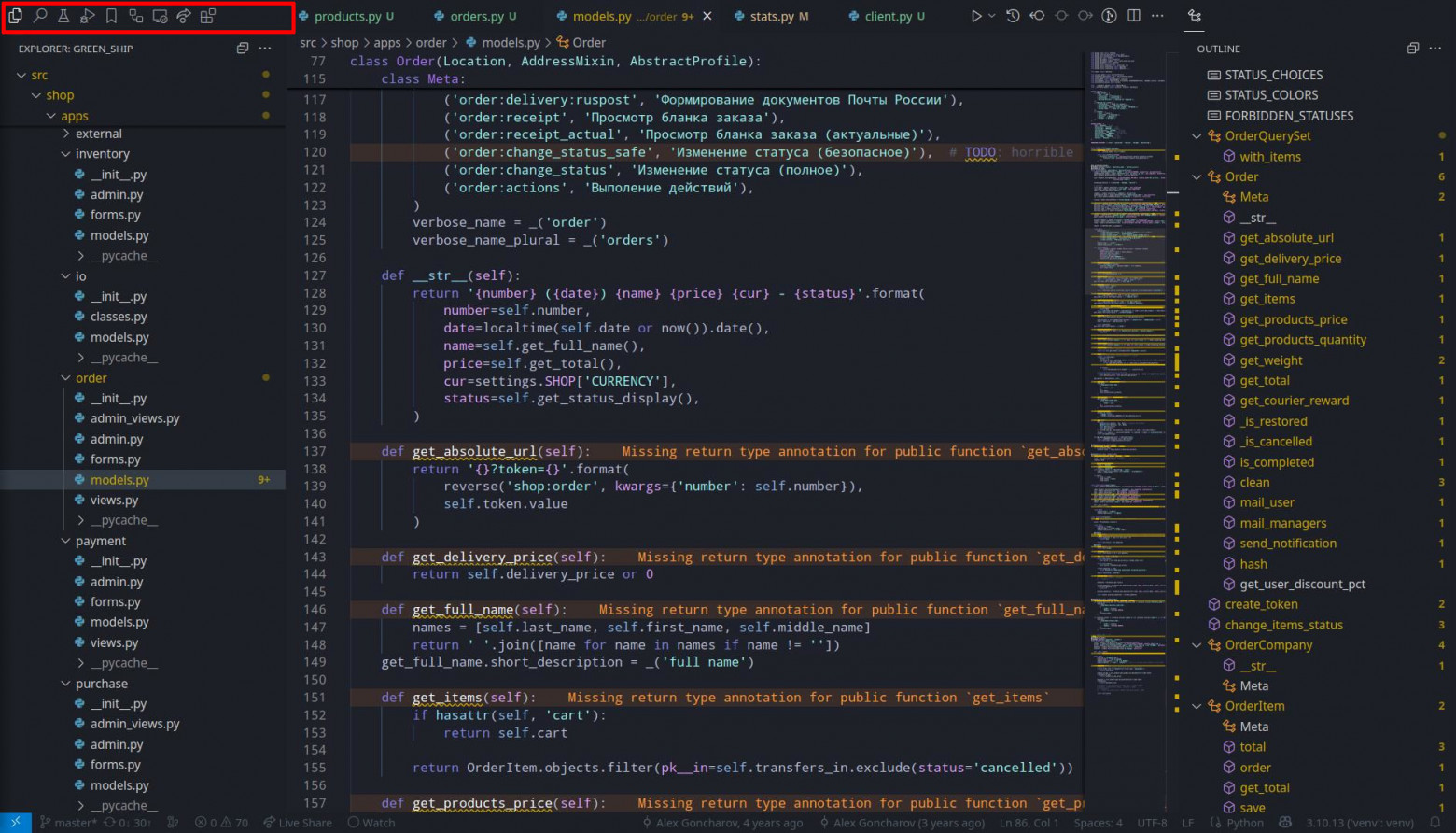Viewport: 1456px width, 833px height.
Task: Open the Remote Explorer icon
Action: [x=160, y=16]
